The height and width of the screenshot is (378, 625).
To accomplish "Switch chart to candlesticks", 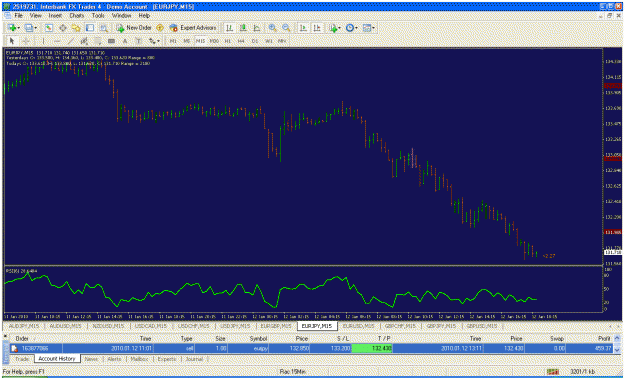I will pos(243,28).
